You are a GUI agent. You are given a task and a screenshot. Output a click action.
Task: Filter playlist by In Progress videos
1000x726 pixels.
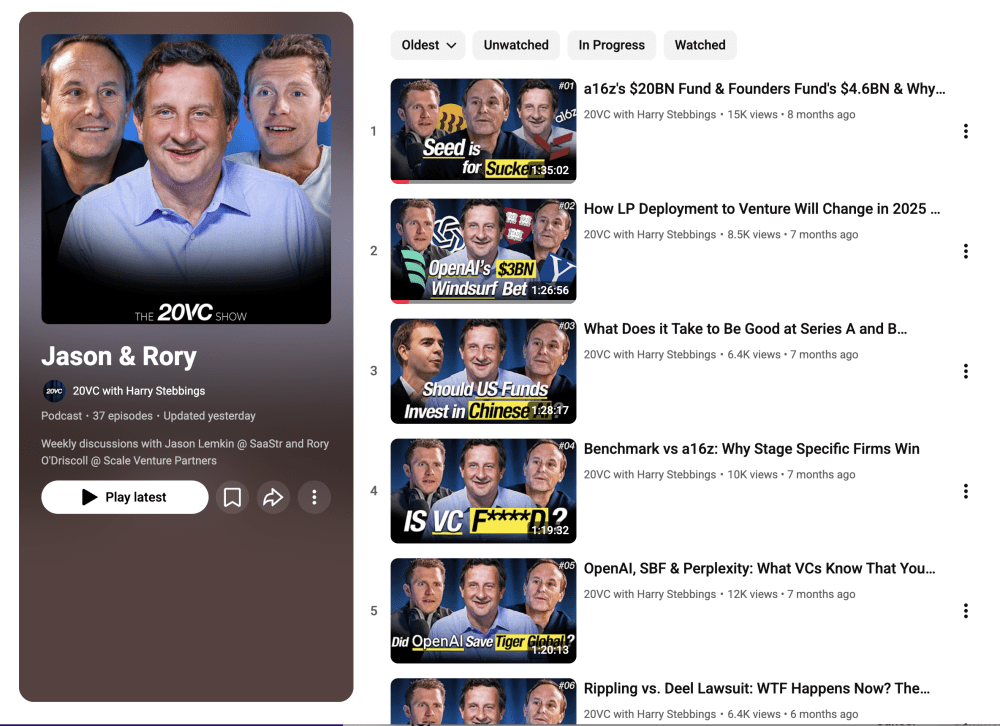[612, 45]
